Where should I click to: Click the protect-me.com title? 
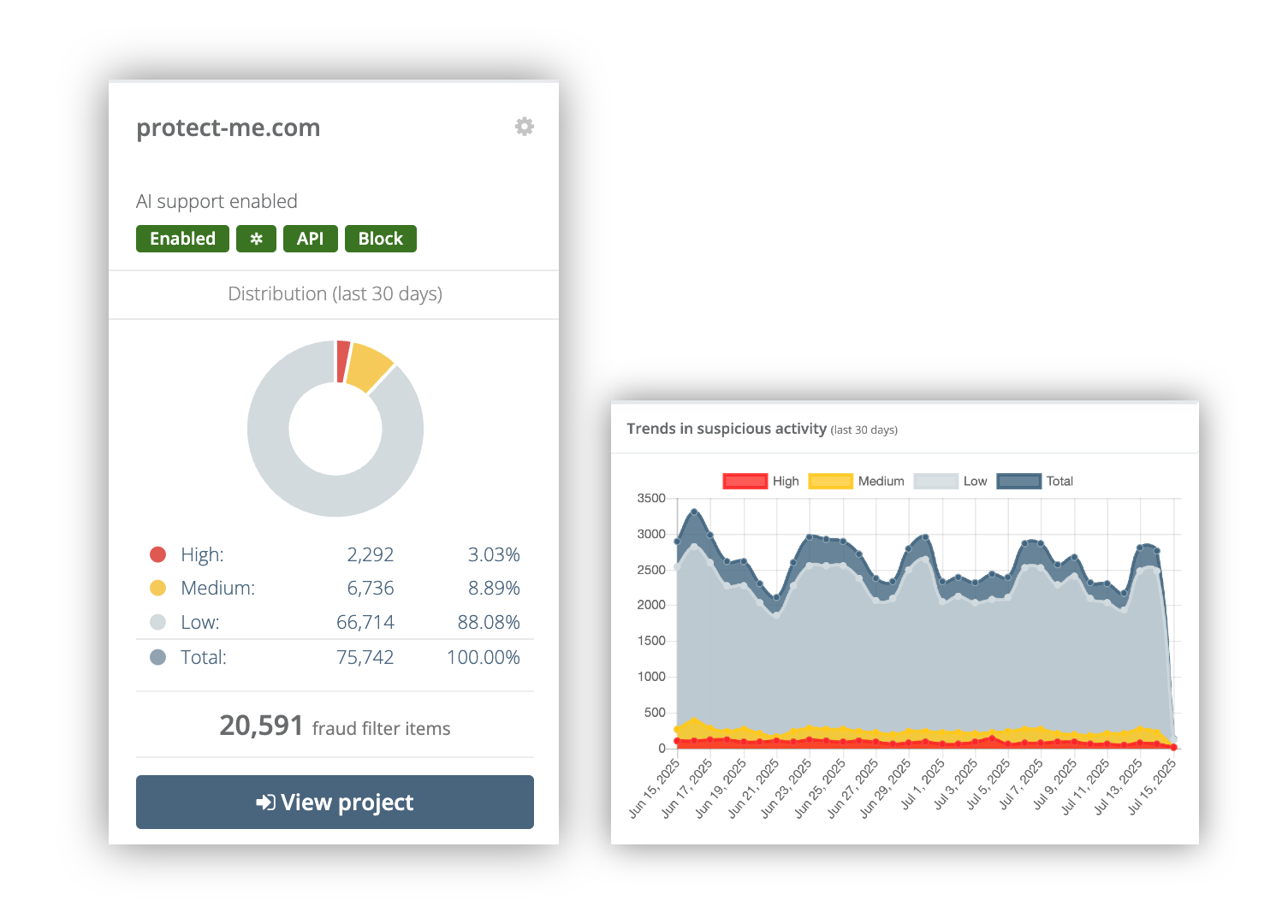tap(228, 127)
